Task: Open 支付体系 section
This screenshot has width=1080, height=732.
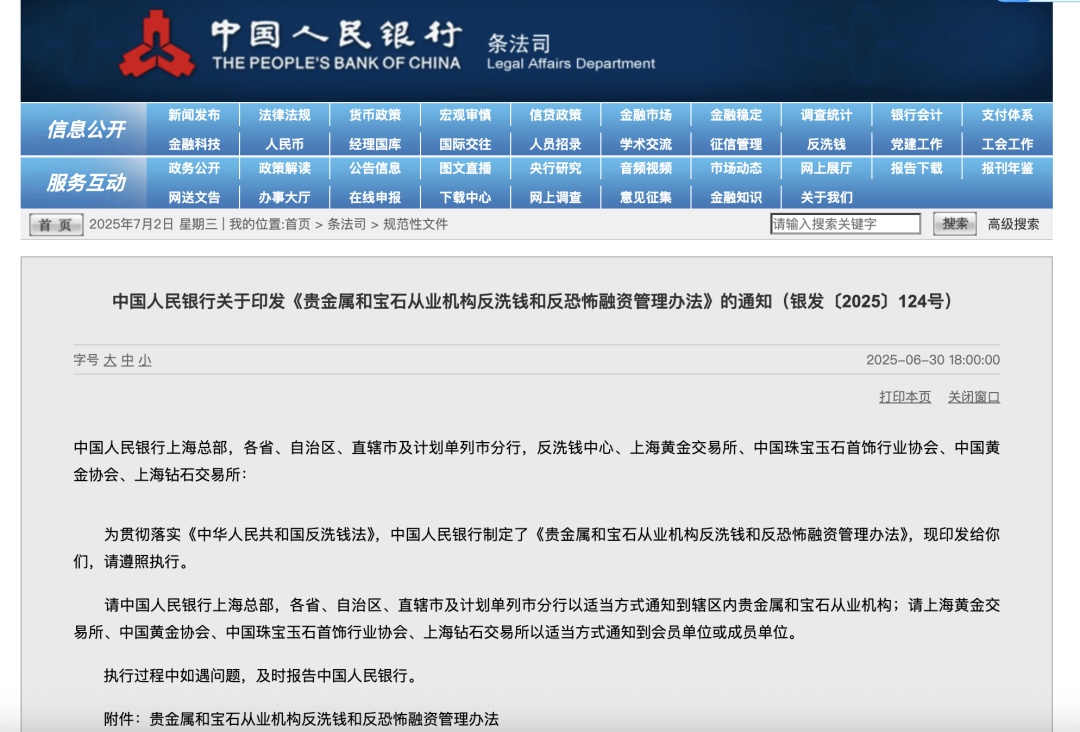Action: [1007, 115]
